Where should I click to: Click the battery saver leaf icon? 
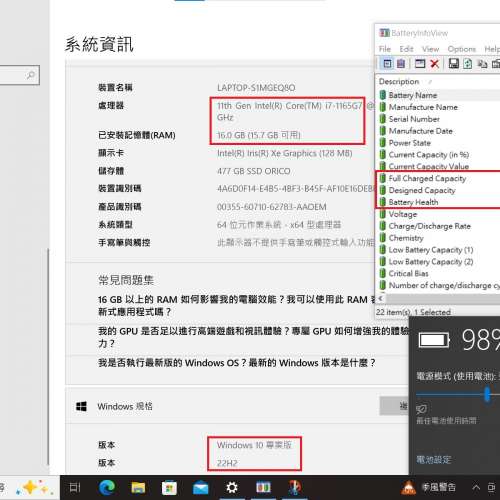pyautogui.click(x=421, y=409)
